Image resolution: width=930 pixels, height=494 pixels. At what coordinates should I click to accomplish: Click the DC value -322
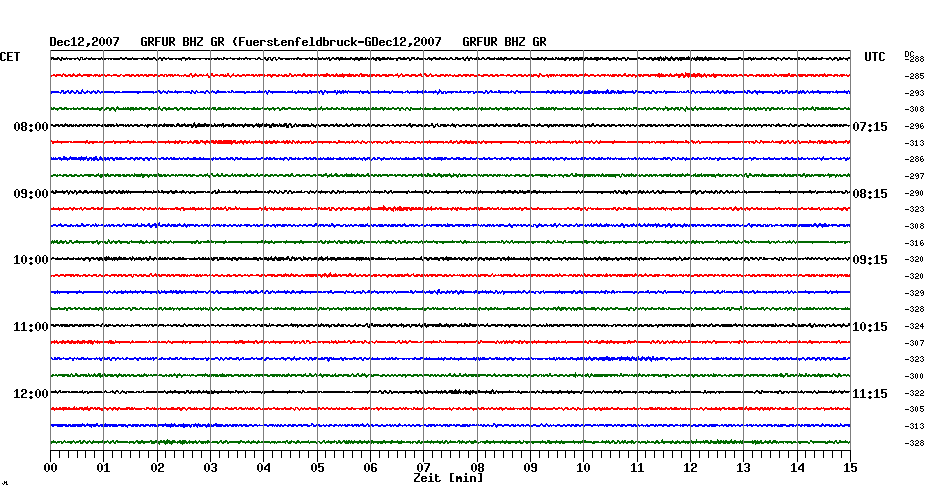(915, 393)
